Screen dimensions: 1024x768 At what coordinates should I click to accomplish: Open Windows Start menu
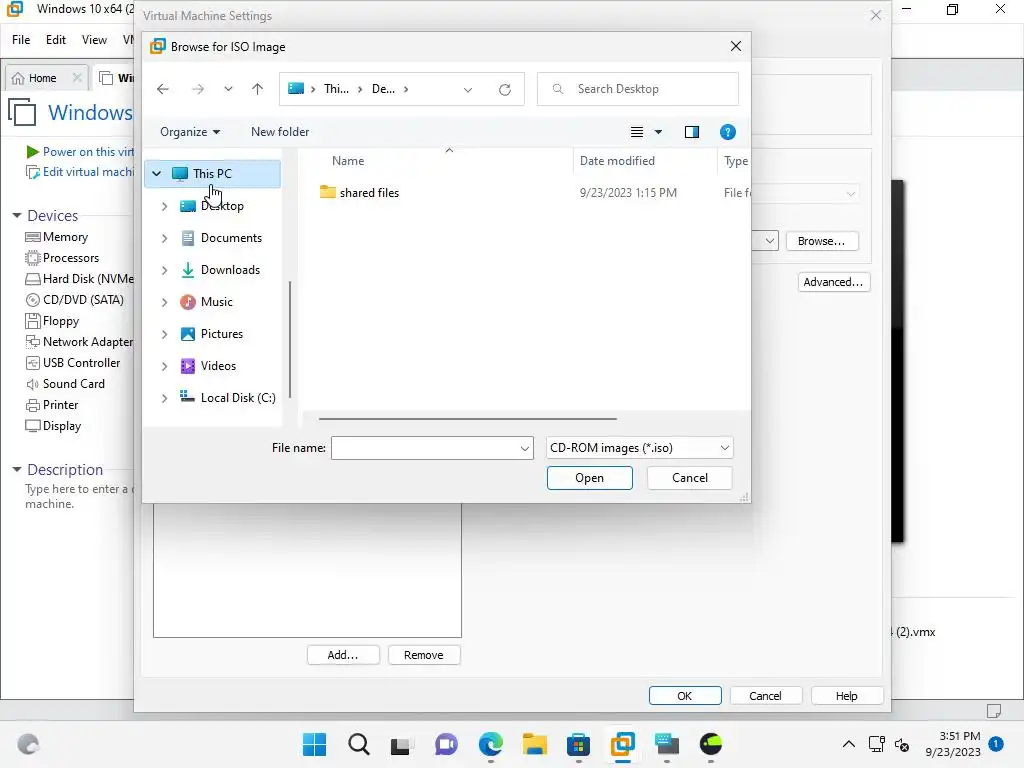click(314, 744)
